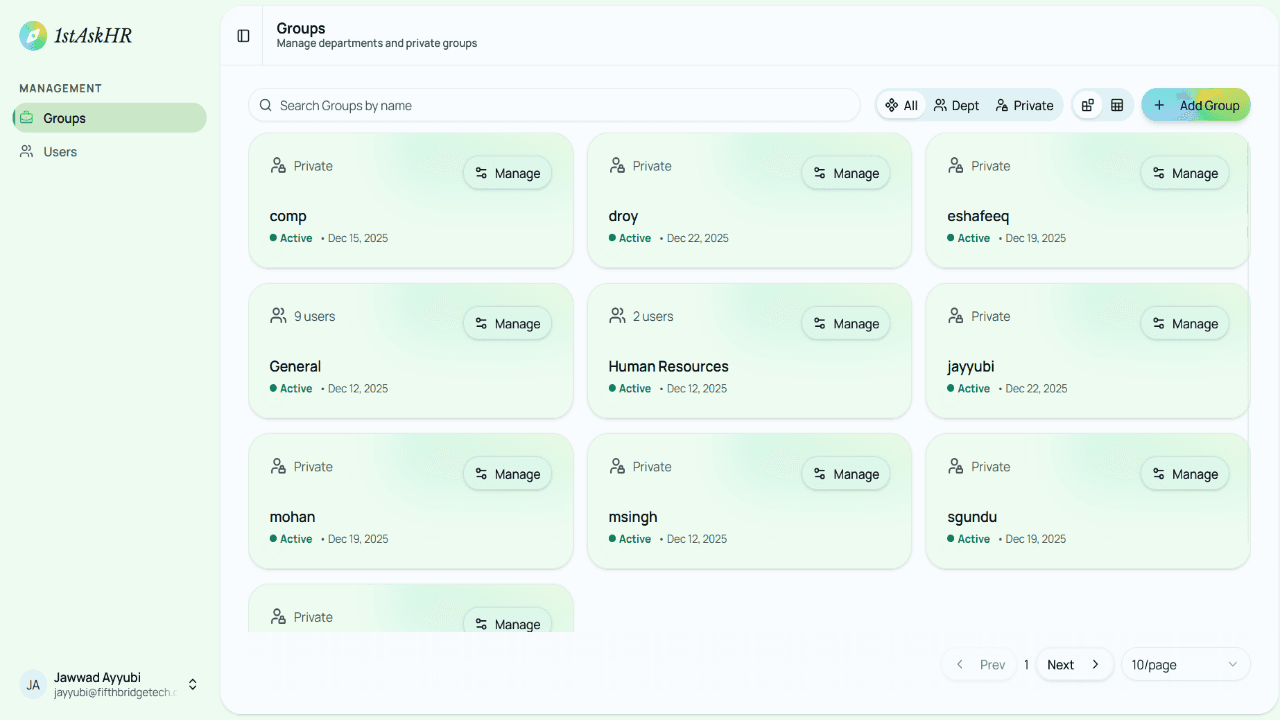This screenshot has width=1280, height=720.
Task: Select the card grid view icon
Action: coord(1086,104)
